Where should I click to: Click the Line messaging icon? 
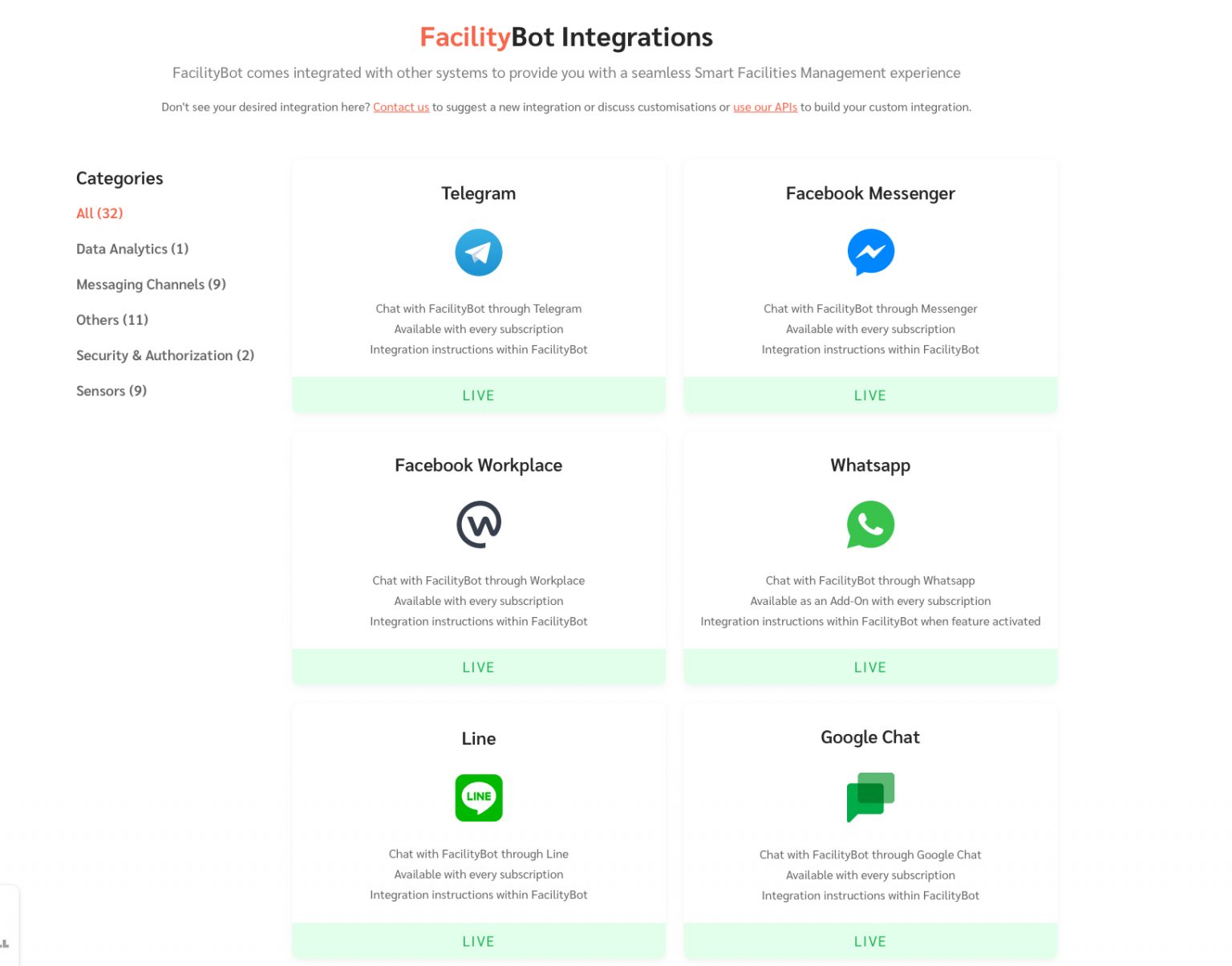479,798
